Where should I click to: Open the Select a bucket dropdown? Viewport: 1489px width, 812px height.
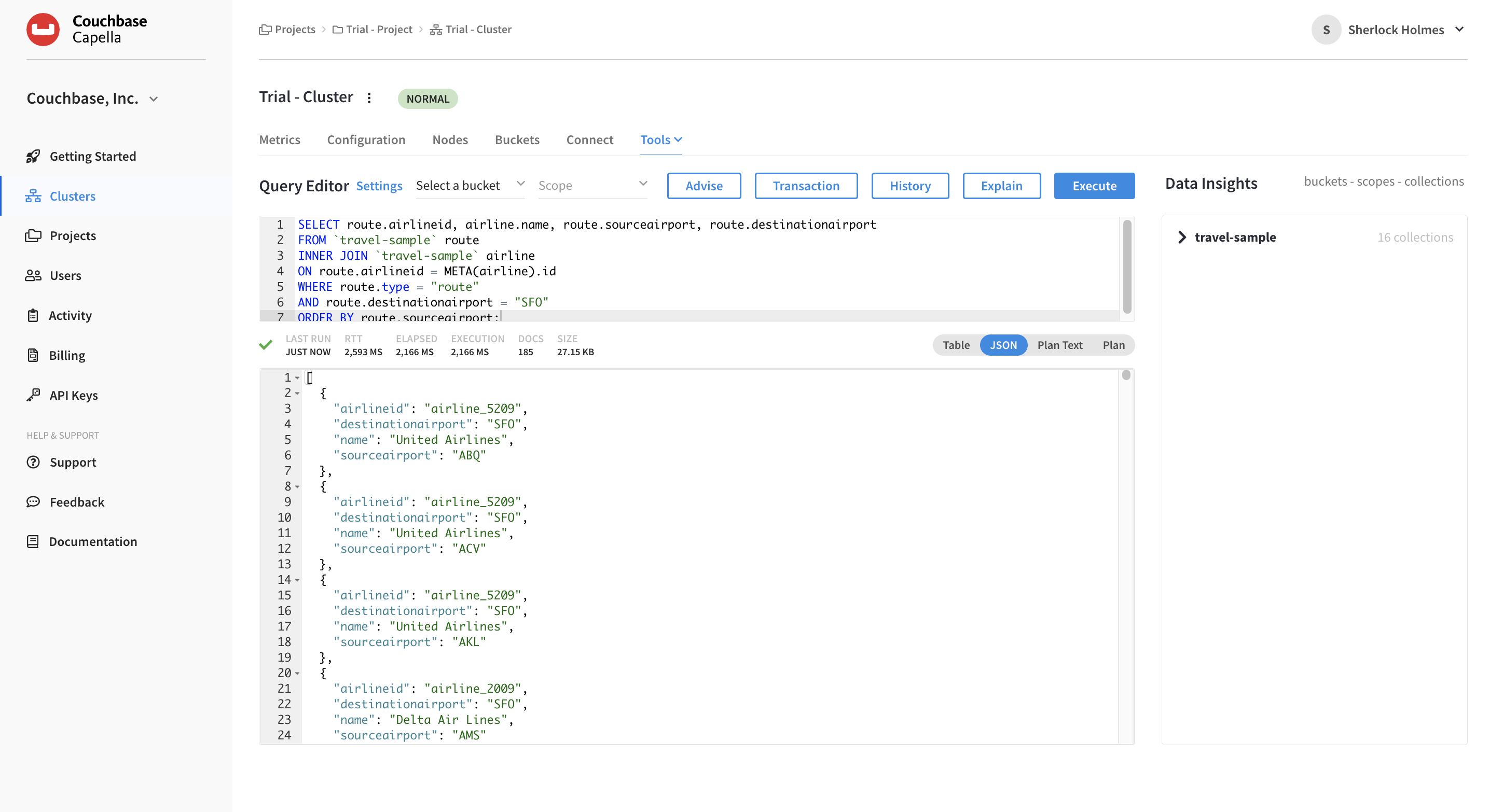(x=470, y=186)
